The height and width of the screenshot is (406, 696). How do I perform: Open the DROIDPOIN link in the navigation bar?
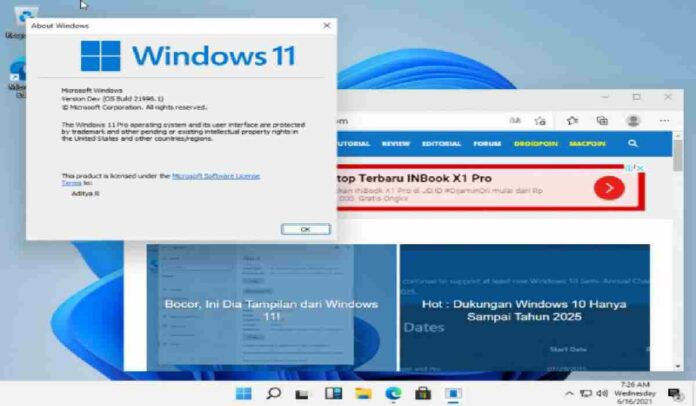click(x=535, y=144)
